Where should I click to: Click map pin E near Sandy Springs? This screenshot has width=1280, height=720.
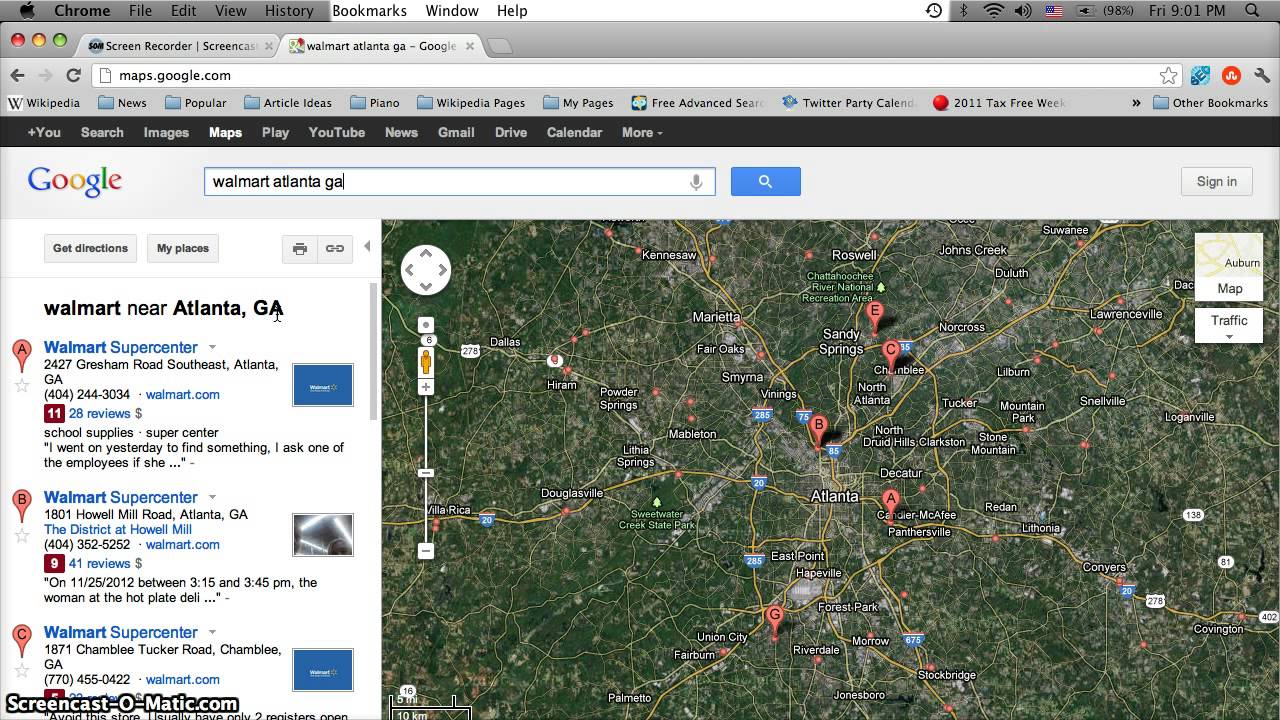pyautogui.click(x=875, y=317)
